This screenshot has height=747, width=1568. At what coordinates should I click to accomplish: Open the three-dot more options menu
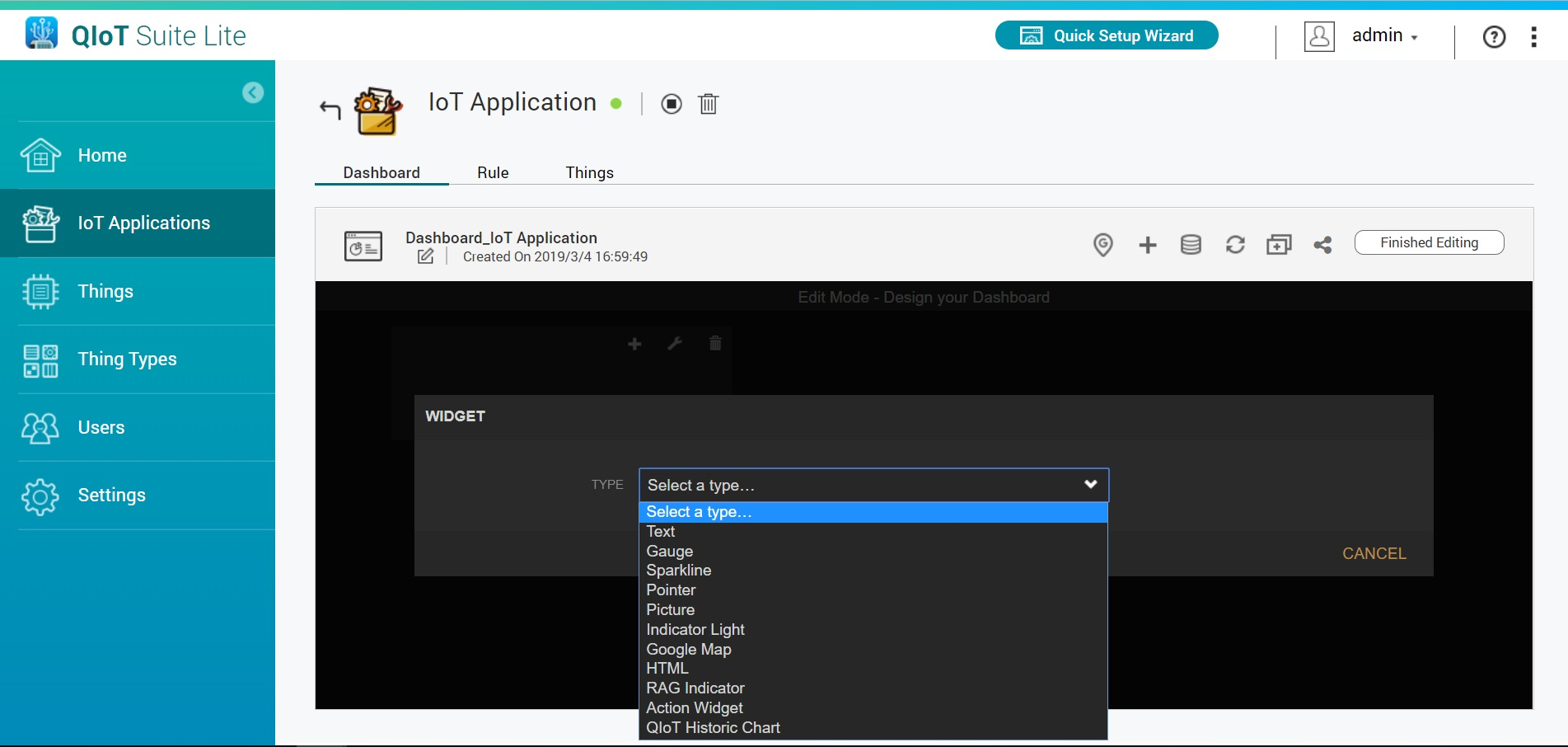[1533, 37]
